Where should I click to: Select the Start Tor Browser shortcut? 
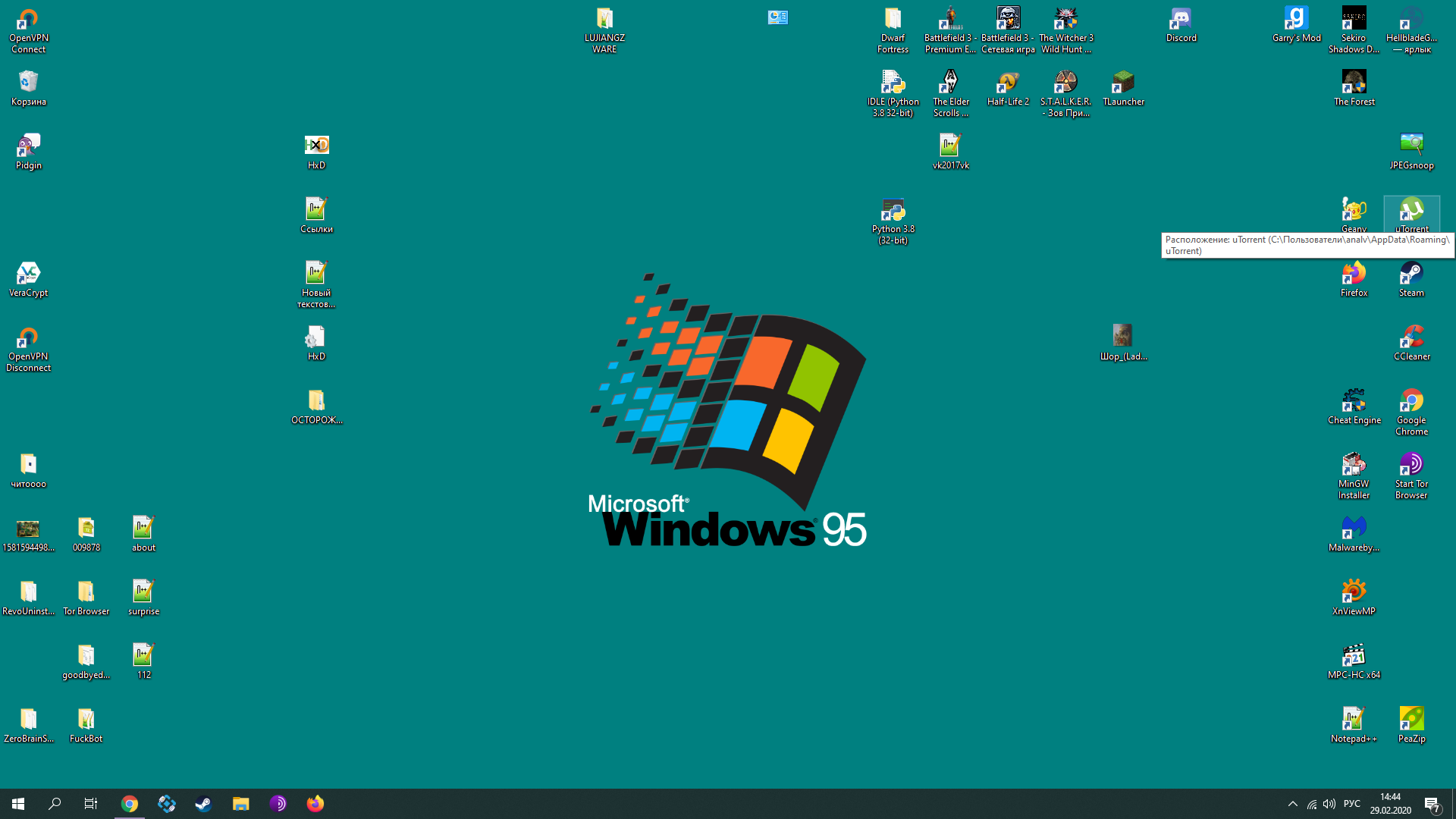pyautogui.click(x=1411, y=476)
